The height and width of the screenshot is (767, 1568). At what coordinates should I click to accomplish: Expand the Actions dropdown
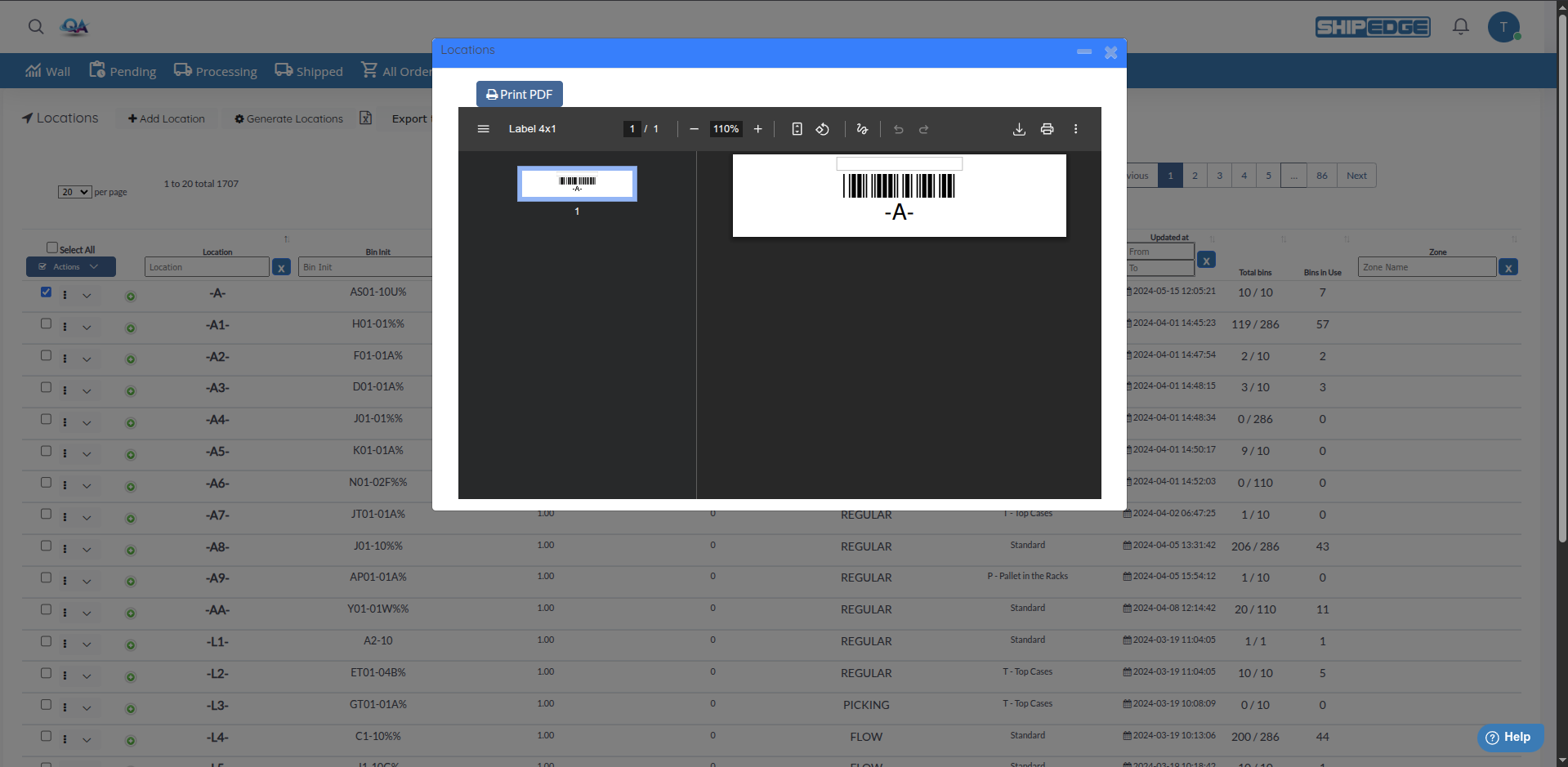71,267
